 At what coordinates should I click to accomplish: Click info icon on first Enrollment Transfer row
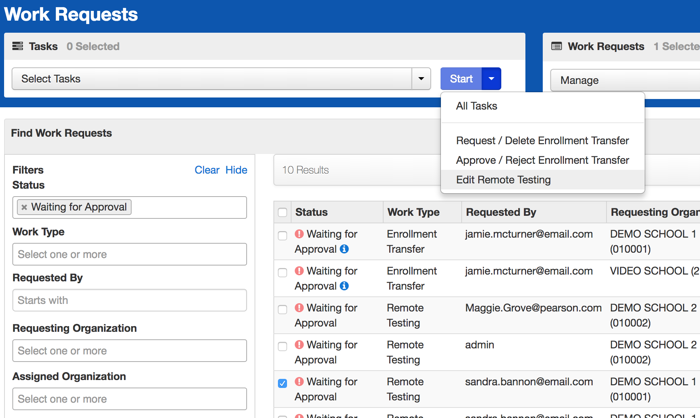344,249
